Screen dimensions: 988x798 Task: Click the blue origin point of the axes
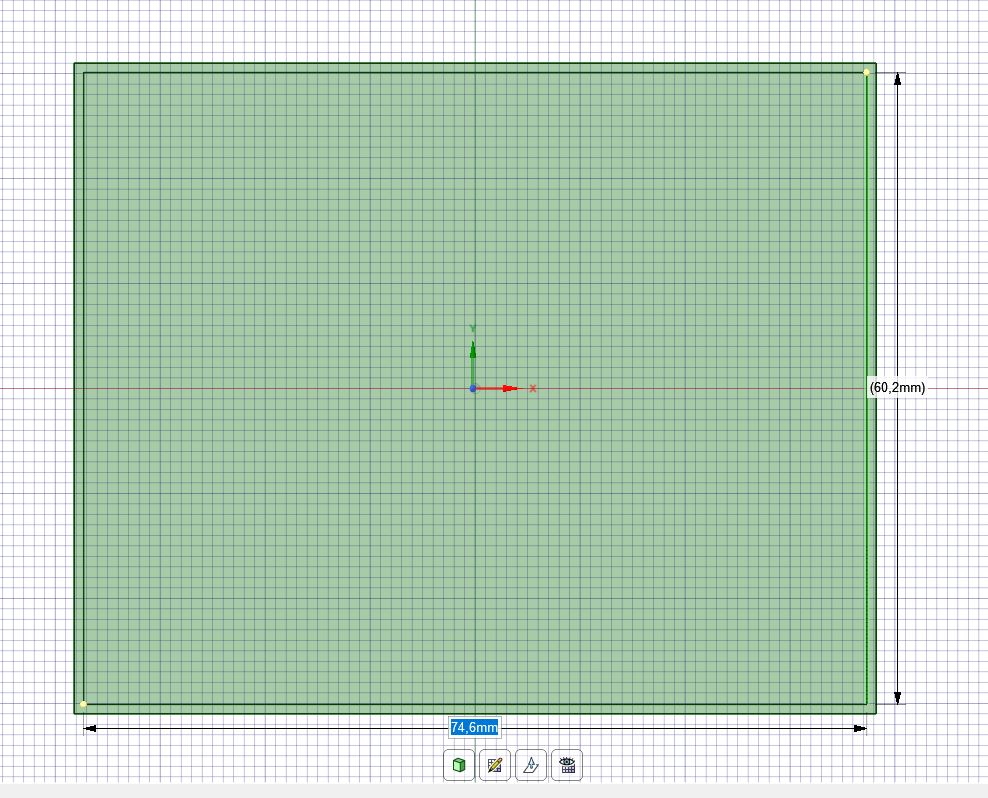[x=473, y=388]
